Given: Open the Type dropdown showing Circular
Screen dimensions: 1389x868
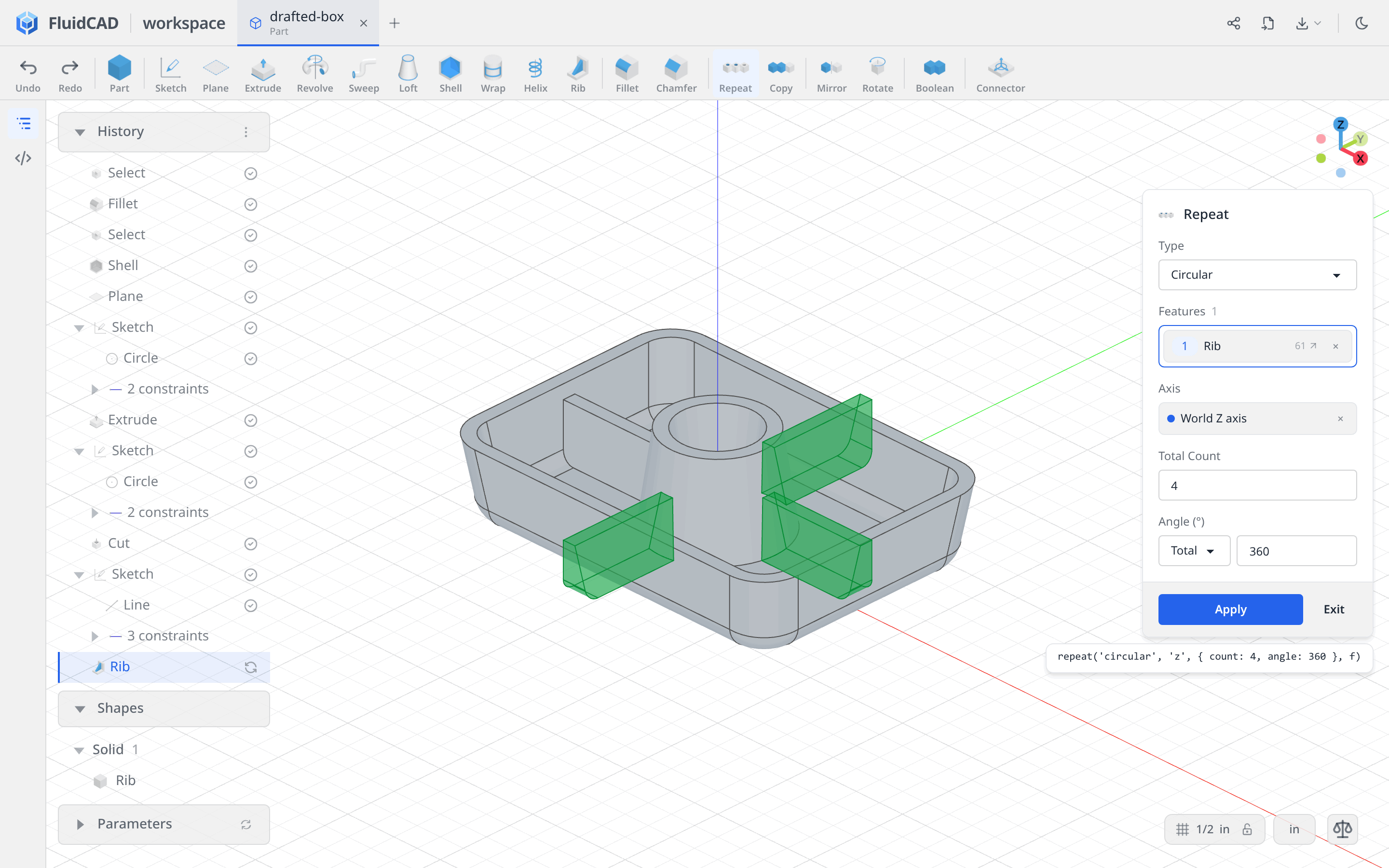Looking at the screenshot, I should pos(1257,274).
